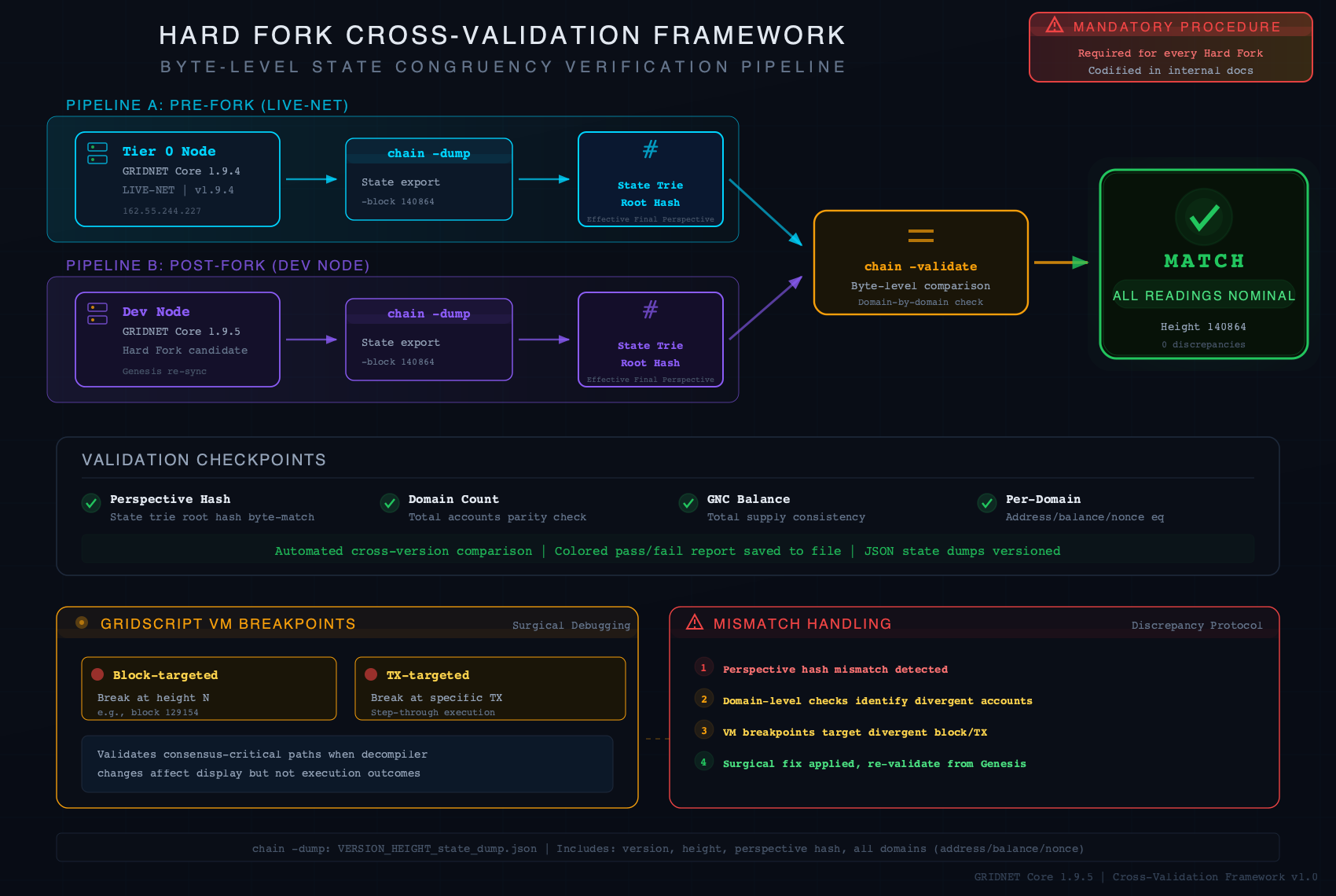Click mismatch step 1 number circle
Screen dimensions: 1336x896
(703, 667)
